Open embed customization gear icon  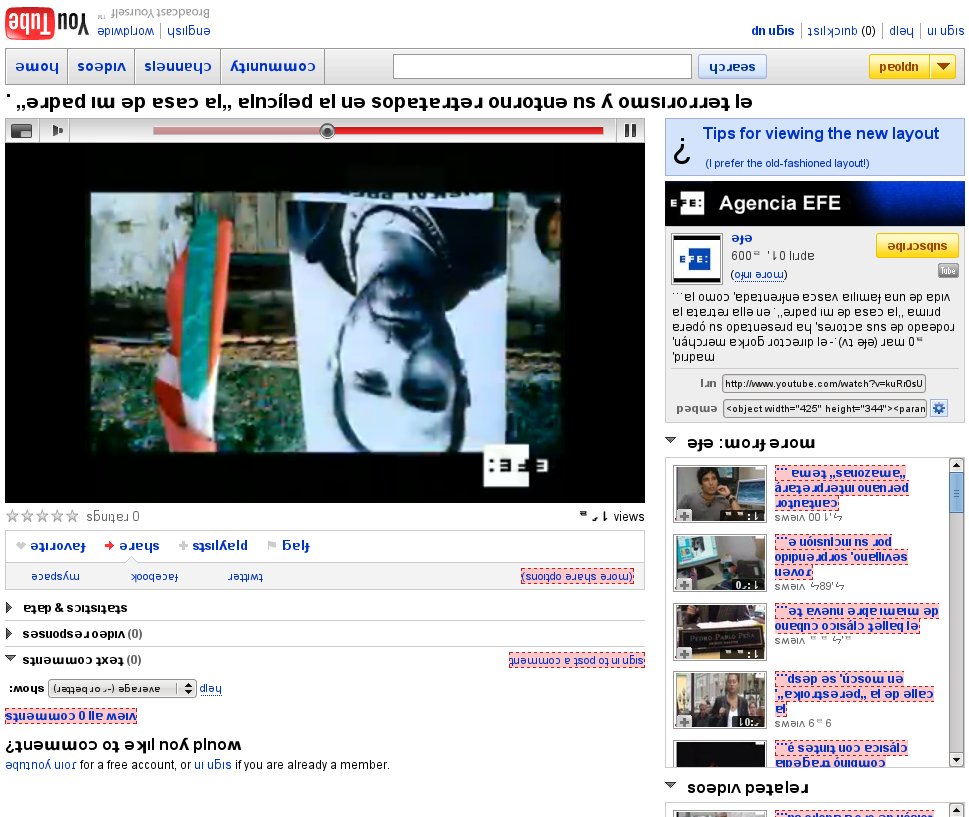click(x=939, y=408)
